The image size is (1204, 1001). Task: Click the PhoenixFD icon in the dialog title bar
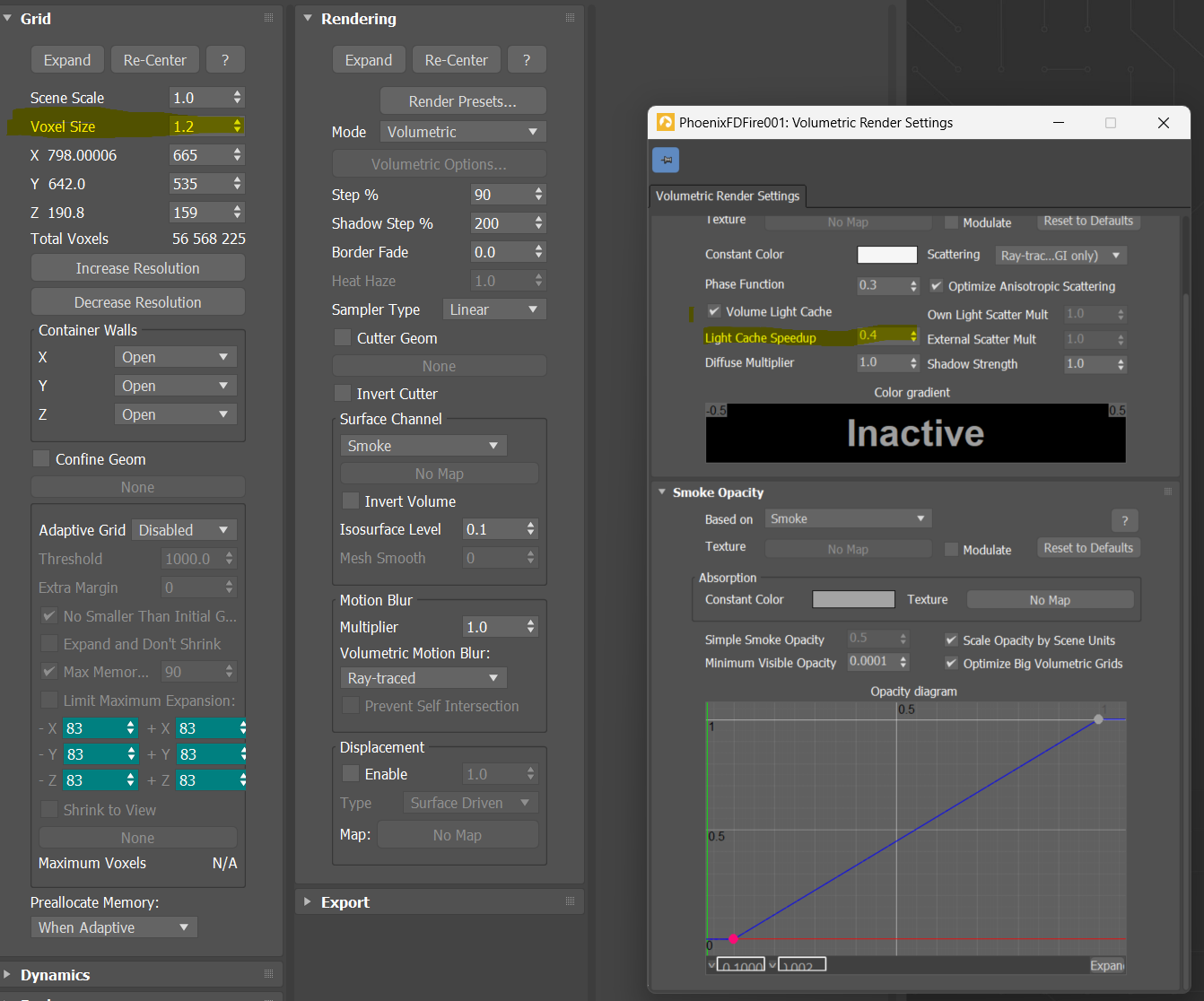666,123
